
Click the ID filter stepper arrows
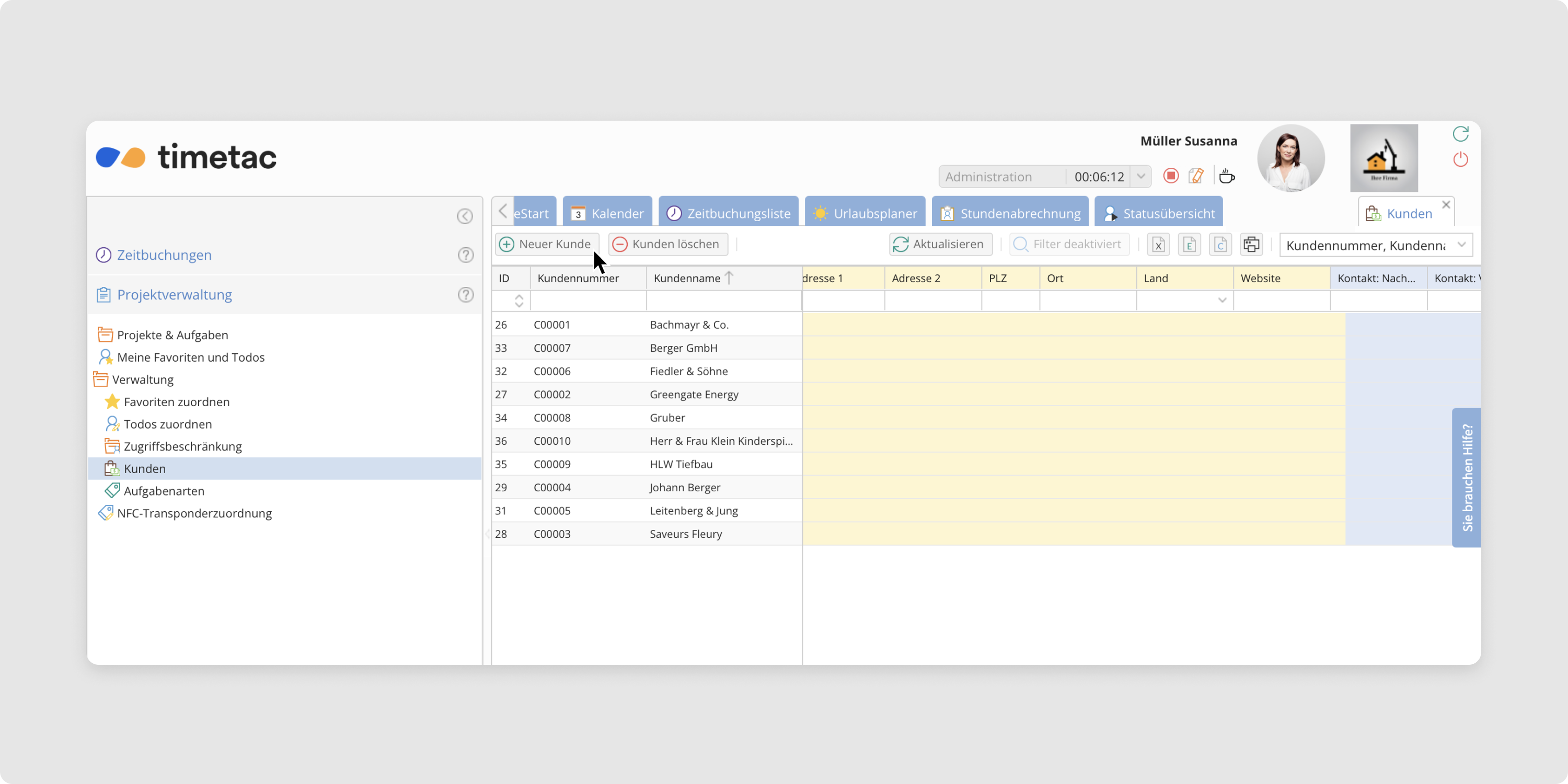(x=518, y=301)
